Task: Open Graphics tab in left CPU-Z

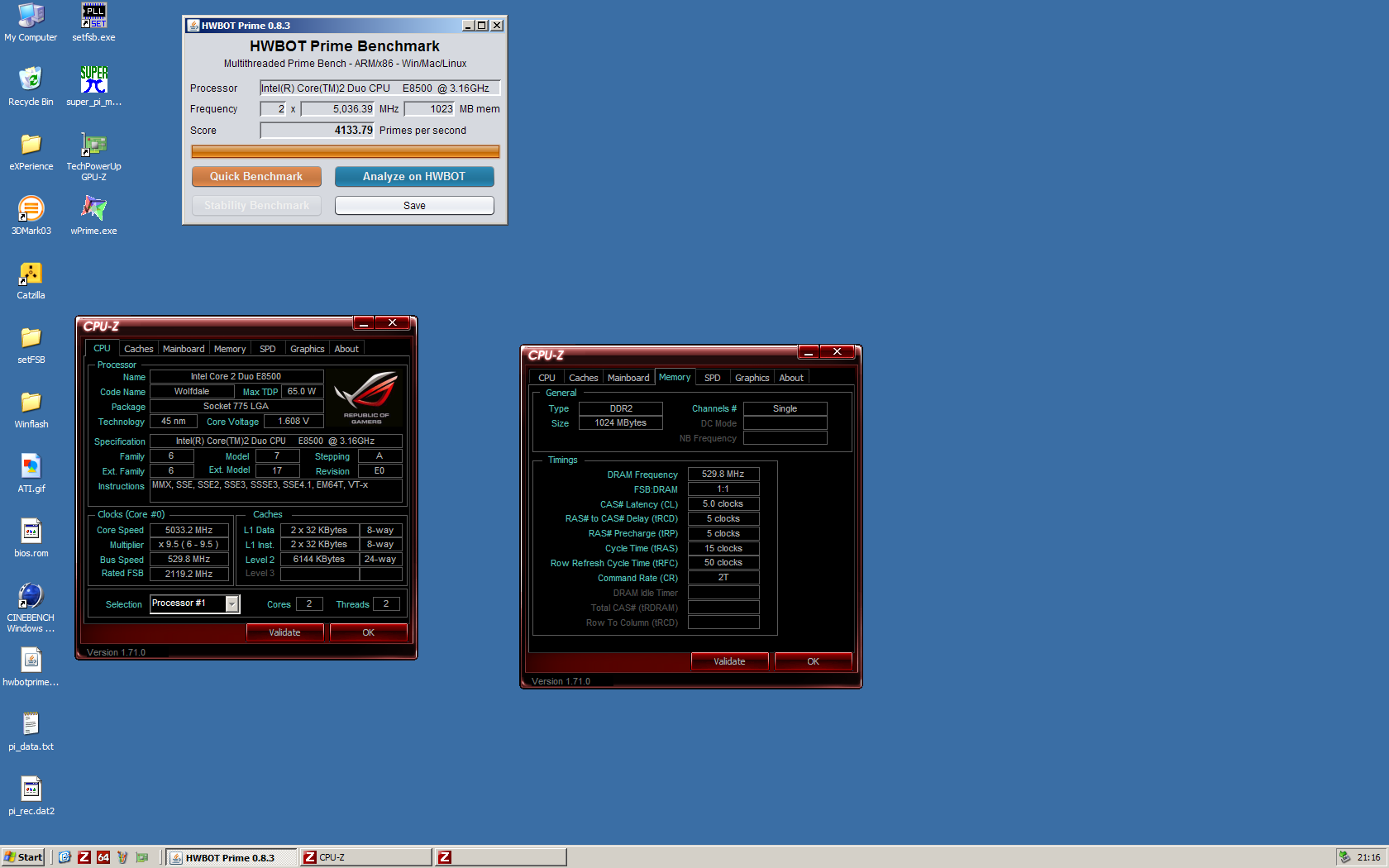Action: (308, 349)
